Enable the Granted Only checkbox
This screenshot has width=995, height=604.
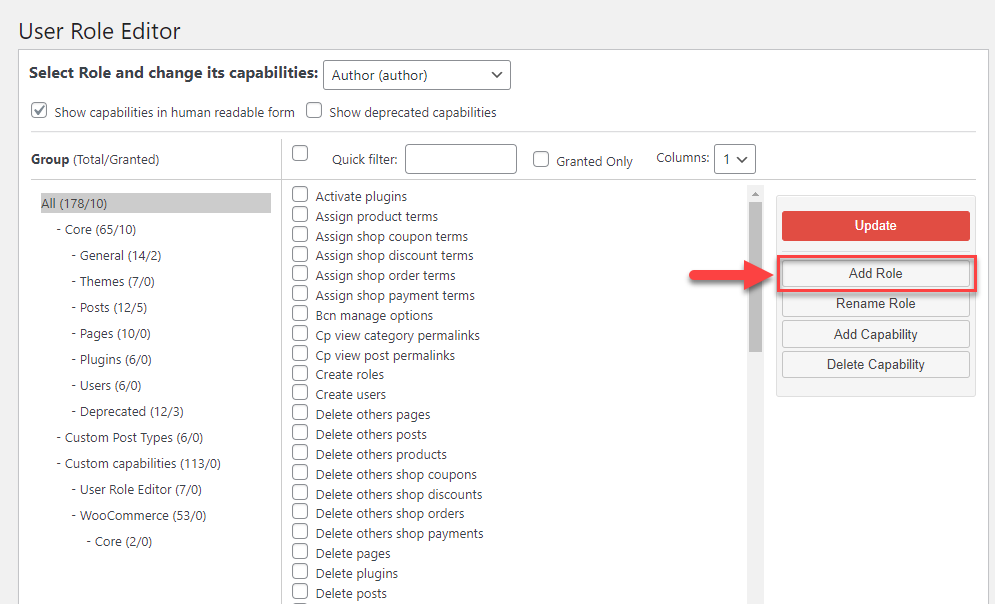541,159
